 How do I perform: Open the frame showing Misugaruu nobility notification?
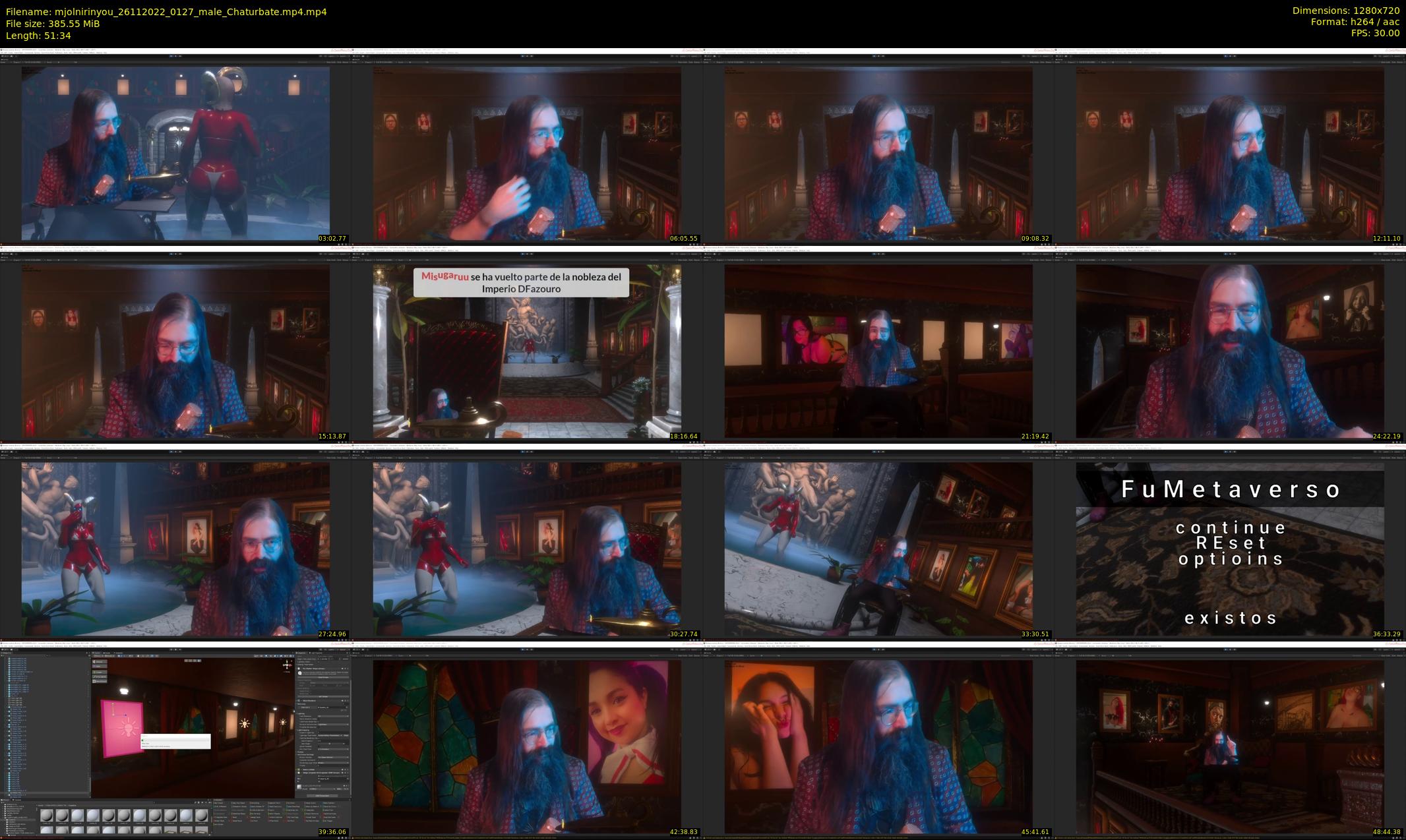tap(528, 344)
